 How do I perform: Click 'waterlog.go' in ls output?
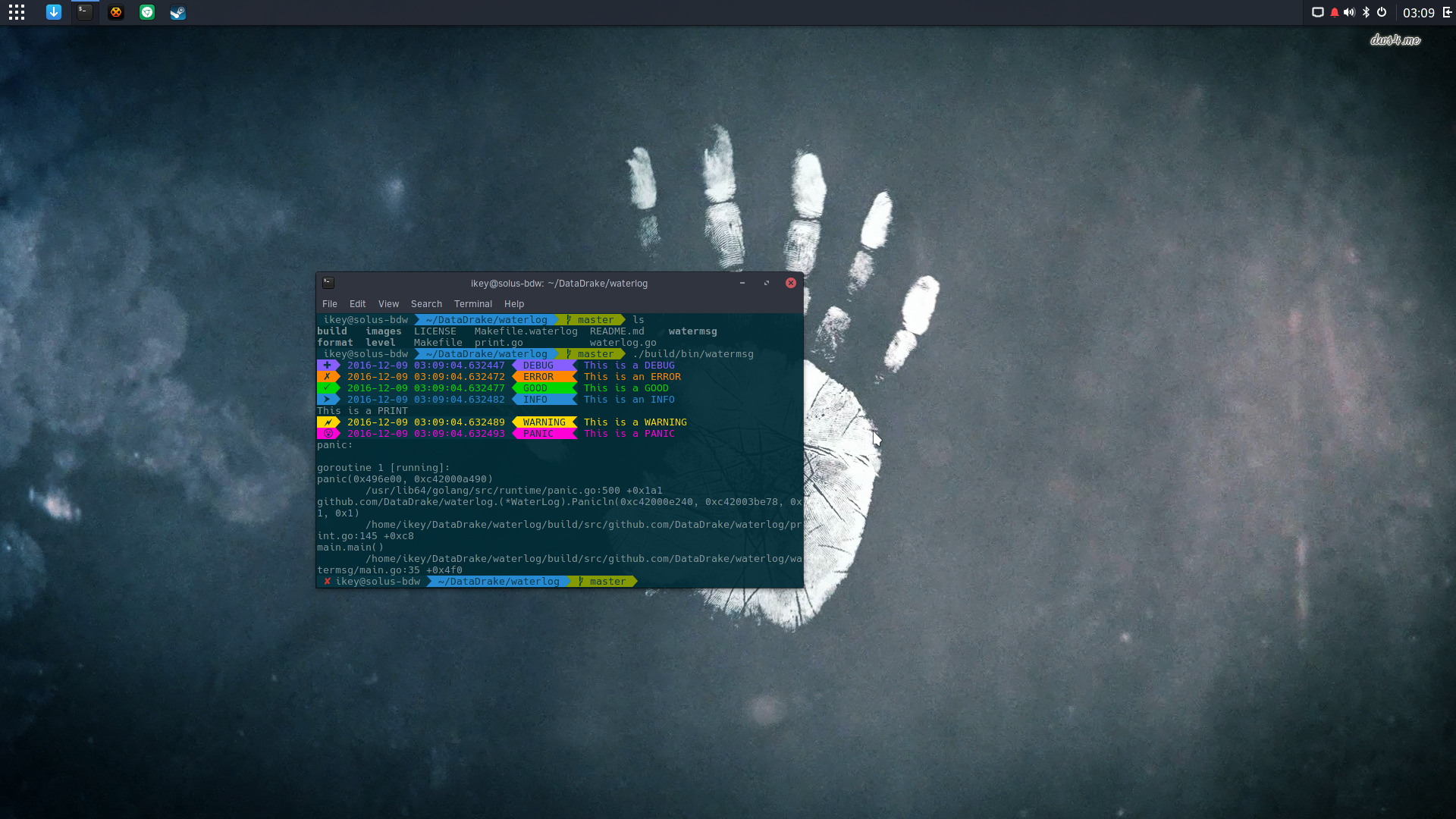(623, 343)
